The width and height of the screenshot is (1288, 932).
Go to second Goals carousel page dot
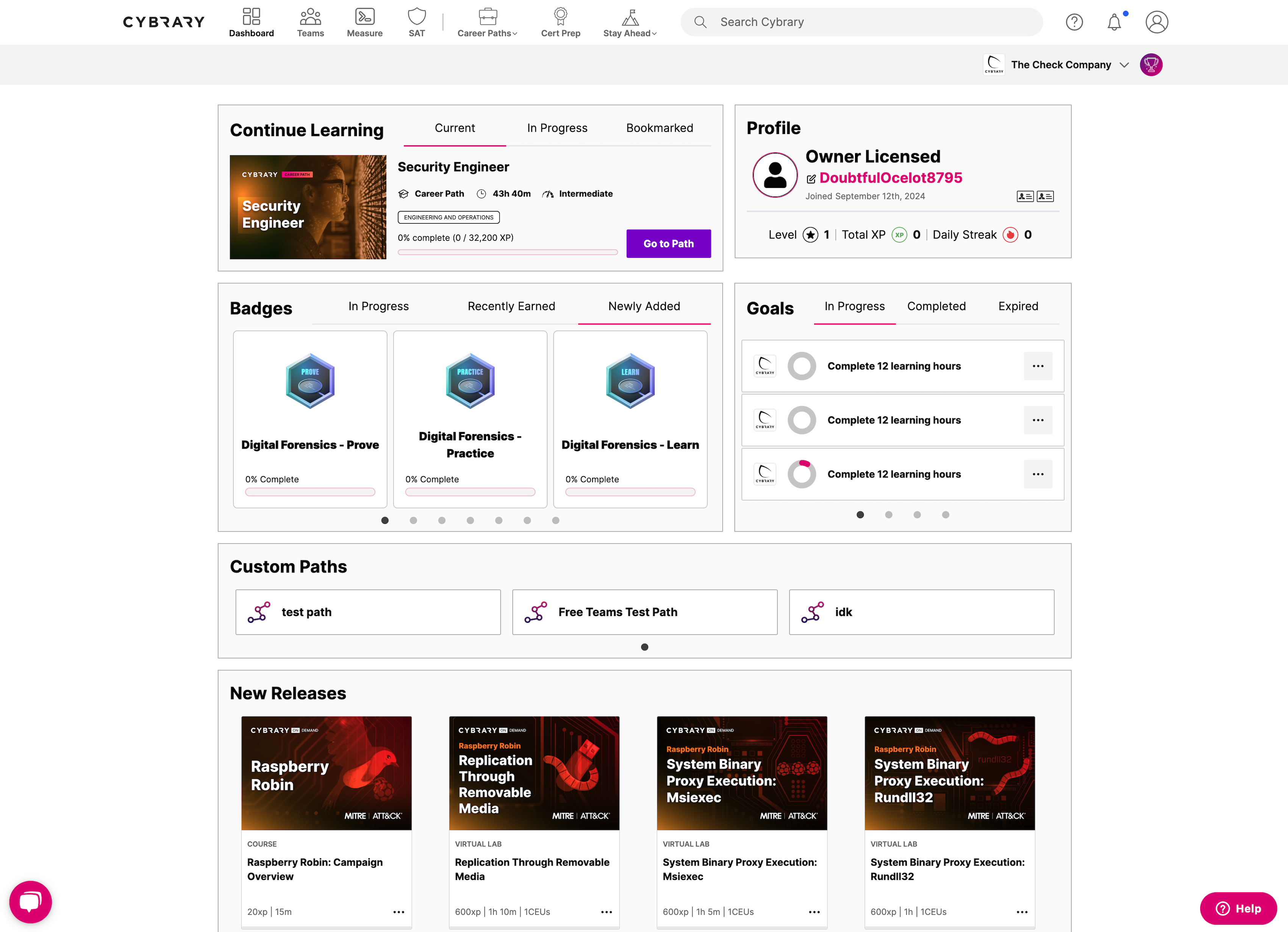(x=889, y=515)
